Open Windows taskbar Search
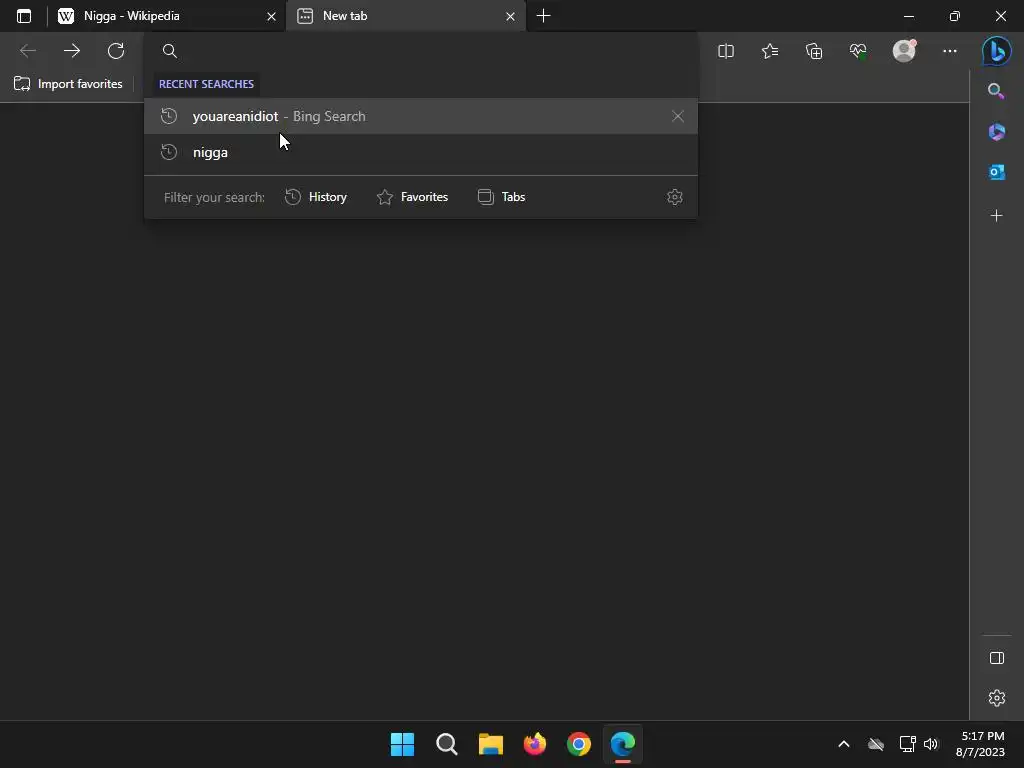The height and width of the screenshot is (768, 1024). click(447, 744)
